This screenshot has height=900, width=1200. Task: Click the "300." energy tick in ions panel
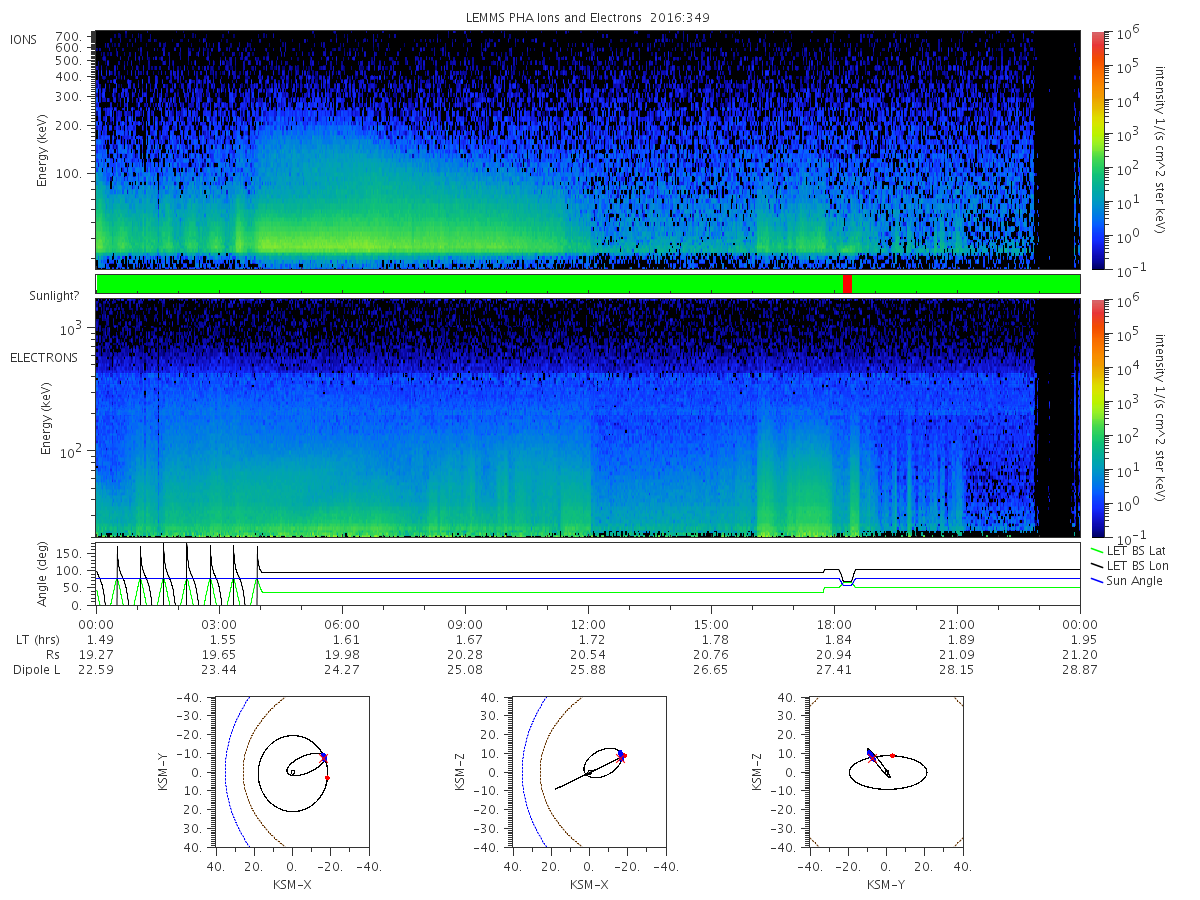68,97
